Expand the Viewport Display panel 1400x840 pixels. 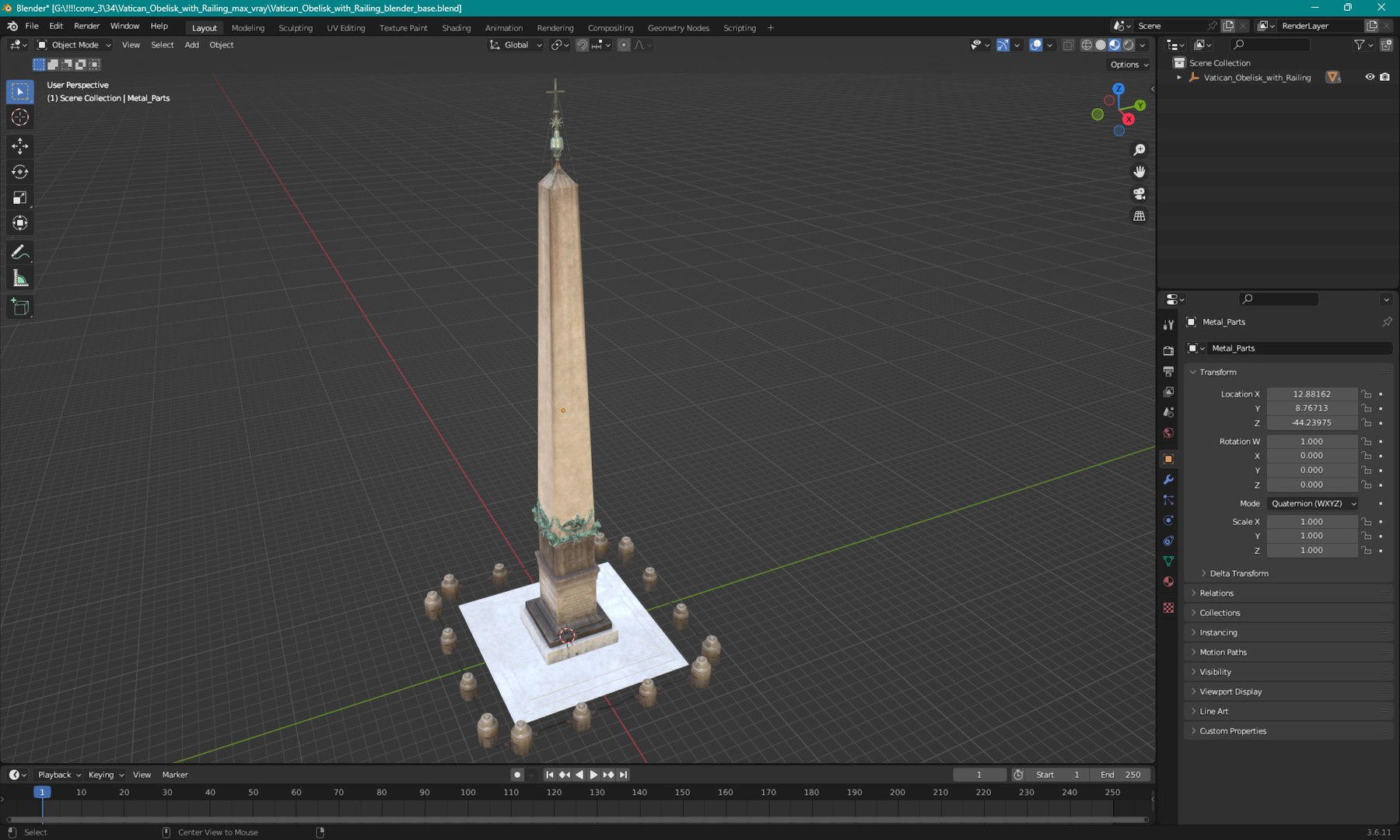pos(1230,691)
